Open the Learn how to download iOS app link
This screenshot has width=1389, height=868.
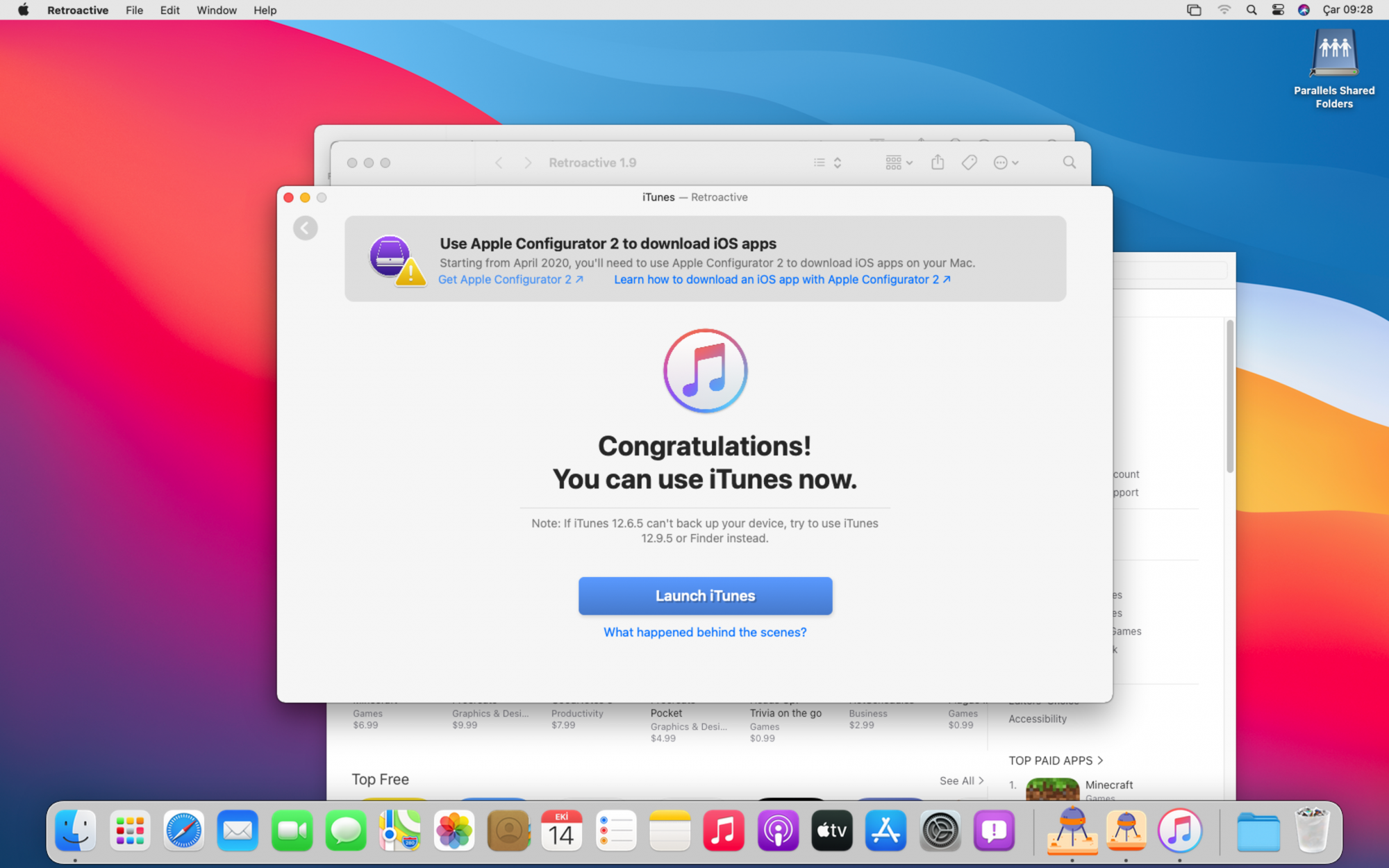point(782,279)
